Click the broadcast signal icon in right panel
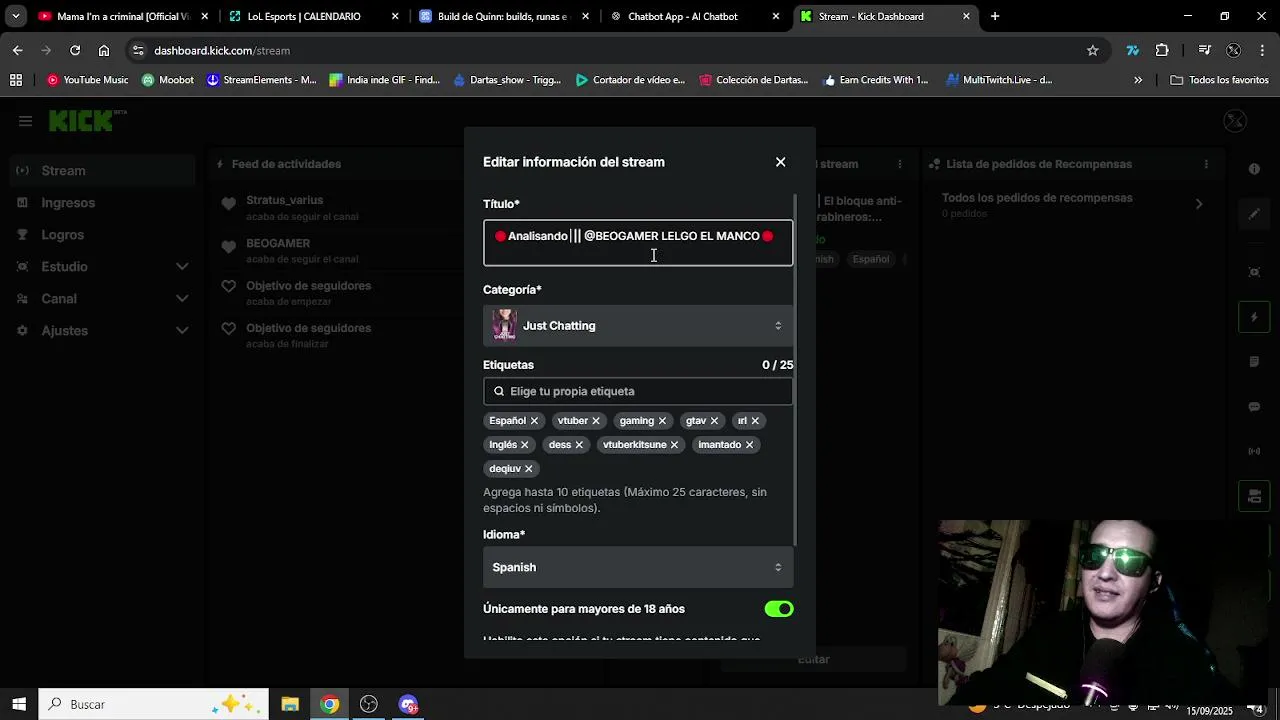Screen dimensions: 1280x720 point(1254,451)
